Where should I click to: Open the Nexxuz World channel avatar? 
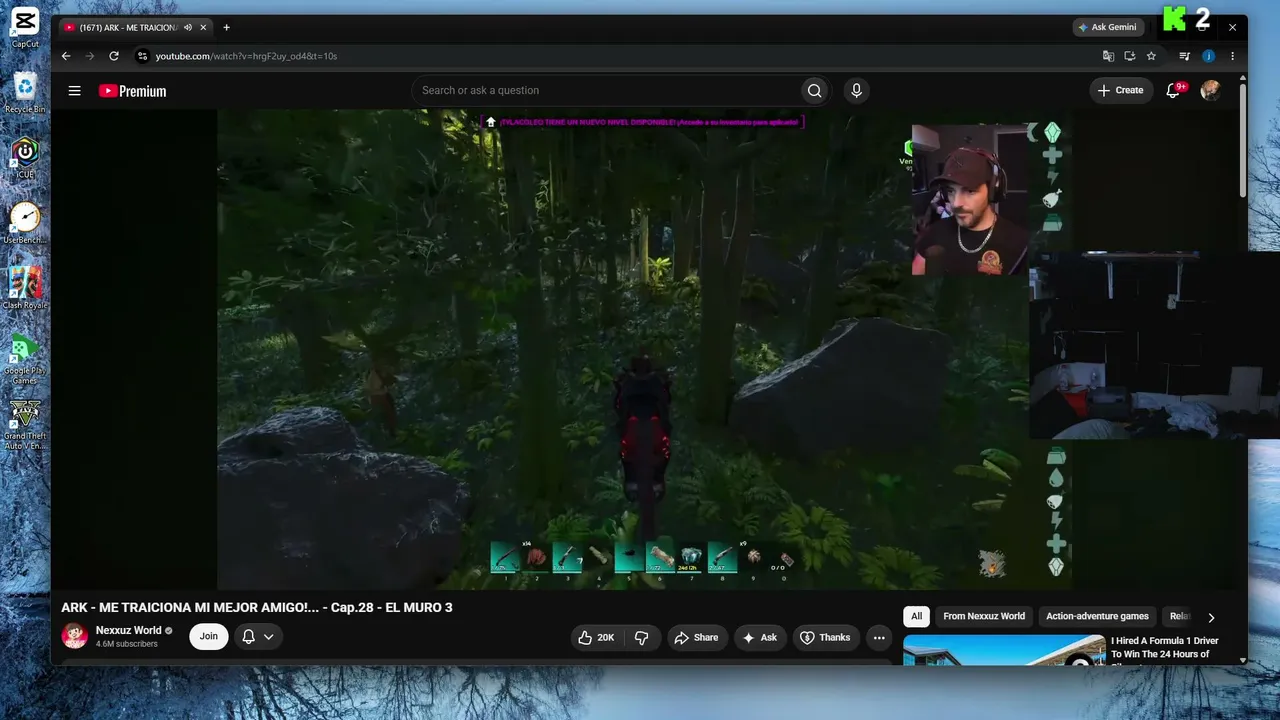coord(74,636)
